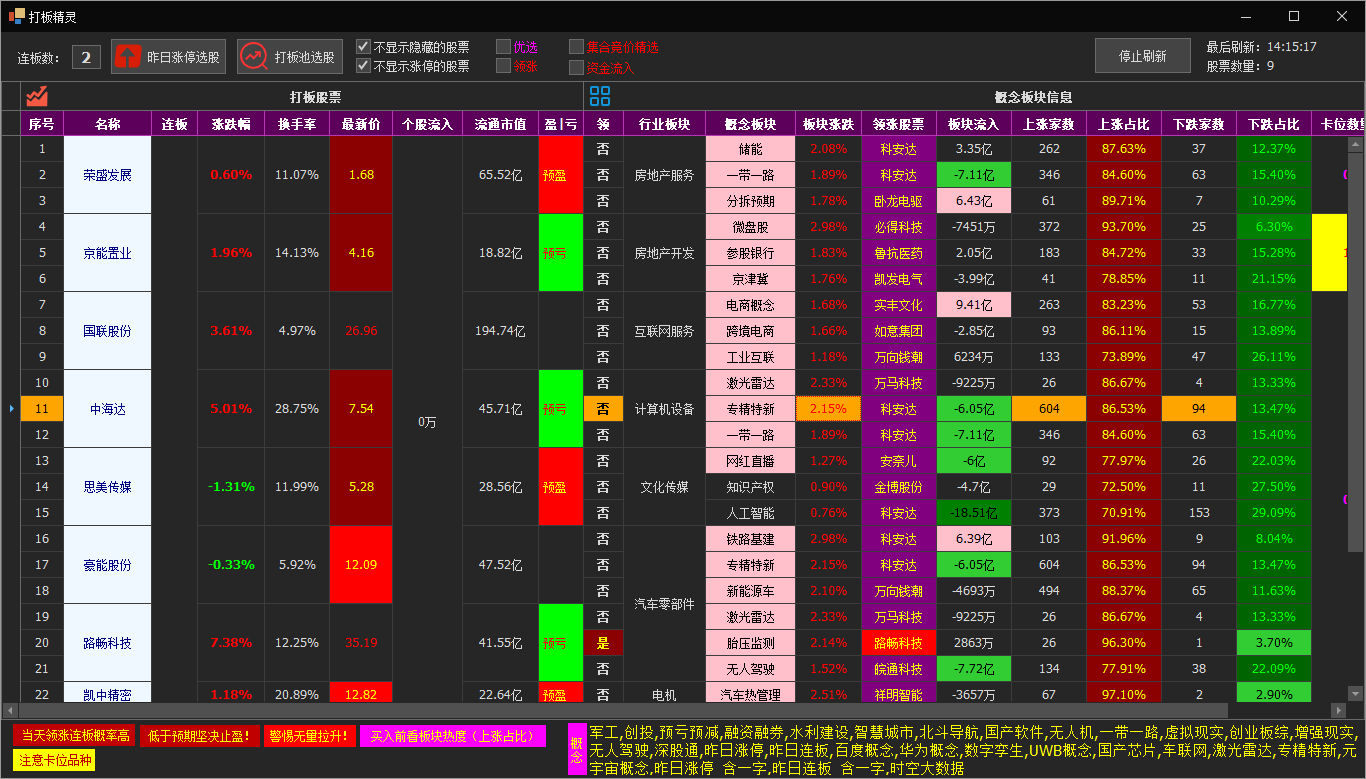Click the magenta 买入前看板块热度 label
1366x779 pixels.
click(x=453, y=736)
